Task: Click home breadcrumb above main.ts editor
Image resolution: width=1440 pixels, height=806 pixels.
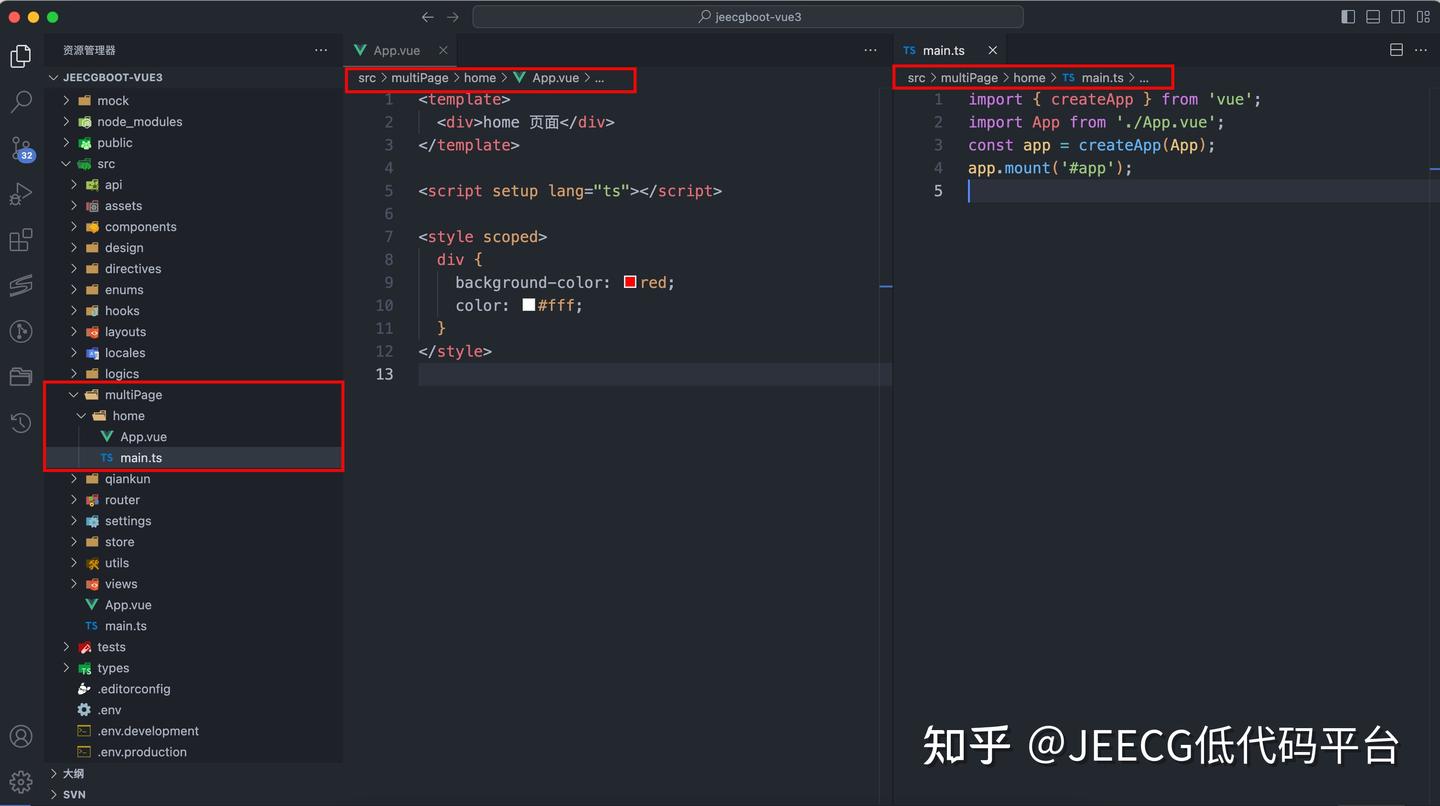Action: coord(1029,78)
